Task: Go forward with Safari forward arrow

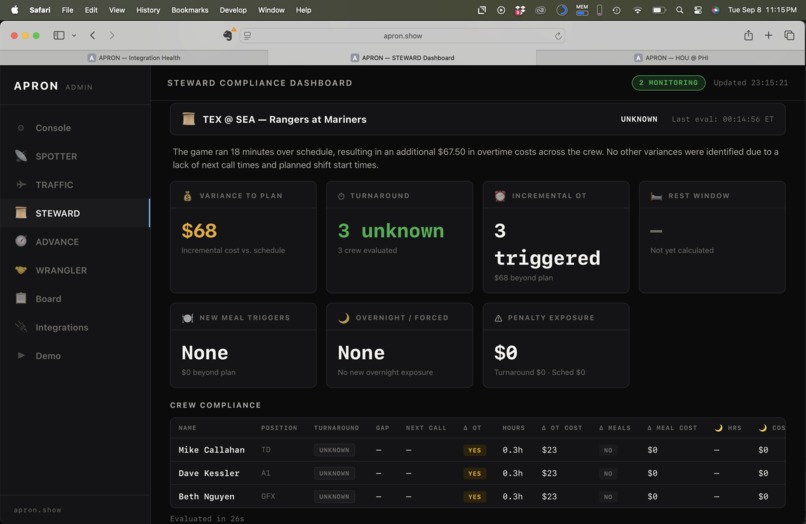Action: [112, 35]
